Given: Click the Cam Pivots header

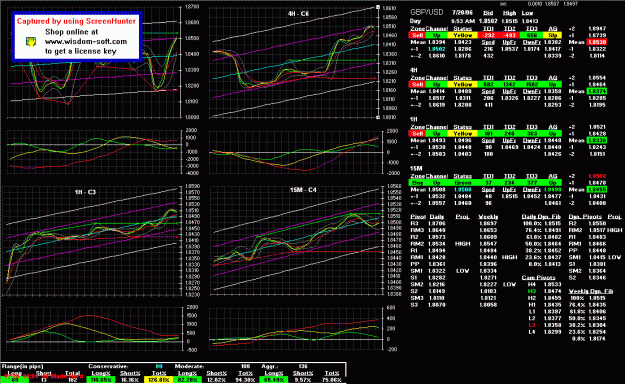Looking at the screenshot, I should pyautogui.click(x=538, y=278).
